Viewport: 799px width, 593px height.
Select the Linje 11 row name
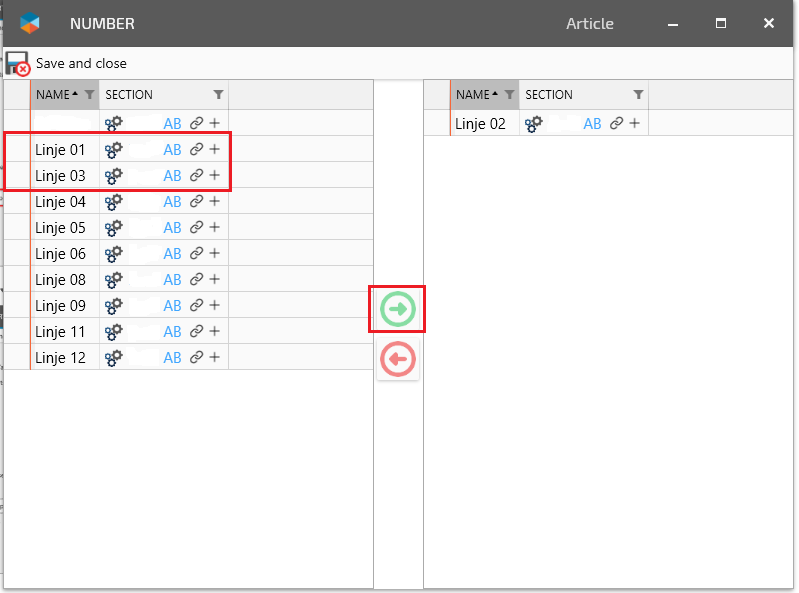point(61,332)
